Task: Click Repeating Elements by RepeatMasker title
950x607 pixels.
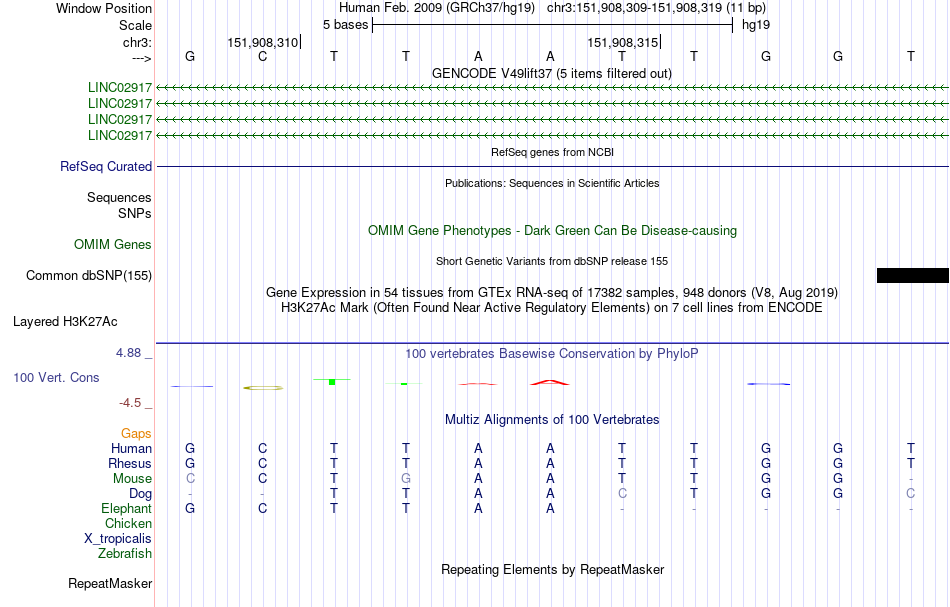Action: click(x=553, y=570)
